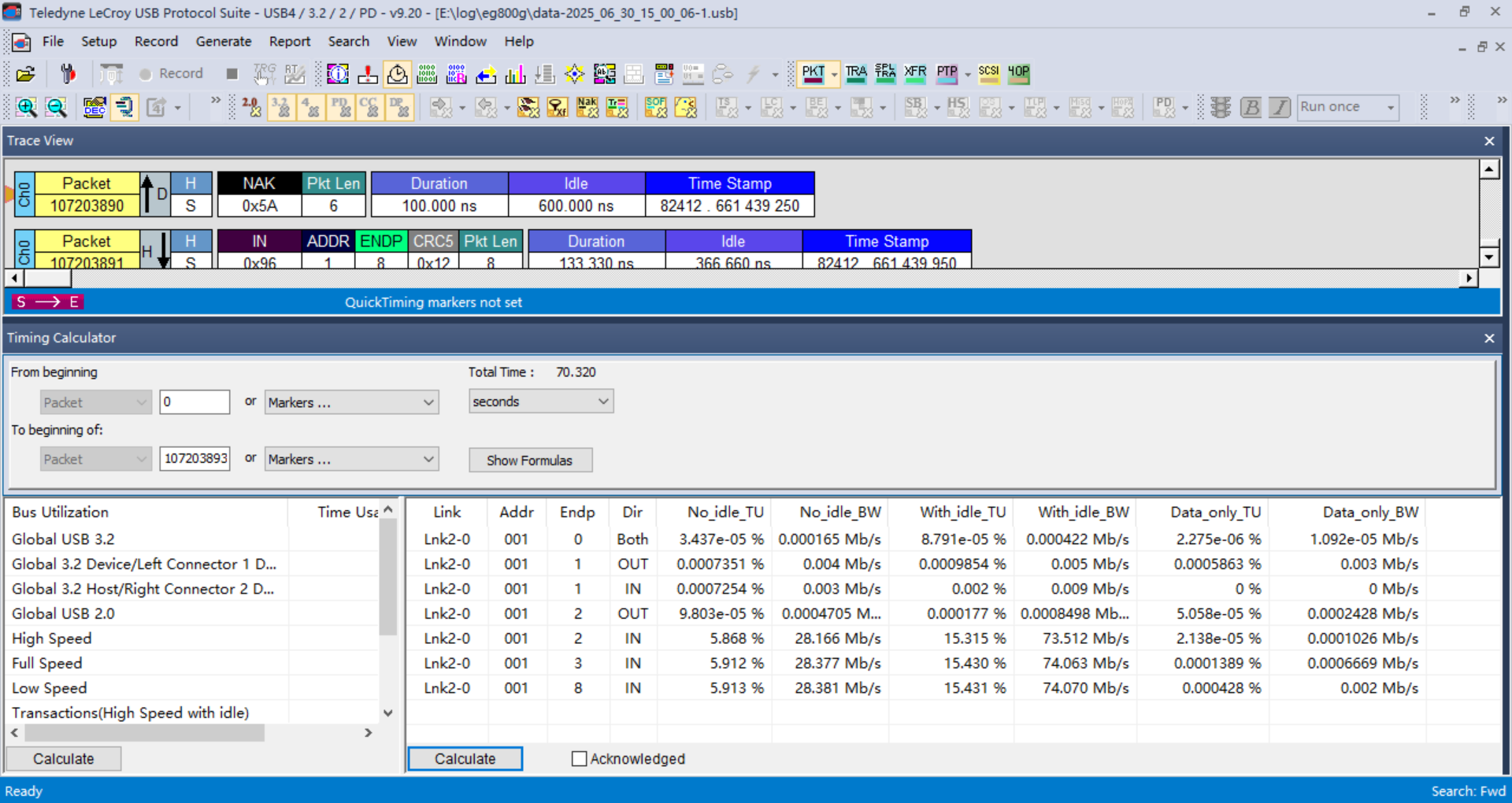Open the Setup menu
Viewport: 1512px width, 803px height.
click(x=98, y=41)
